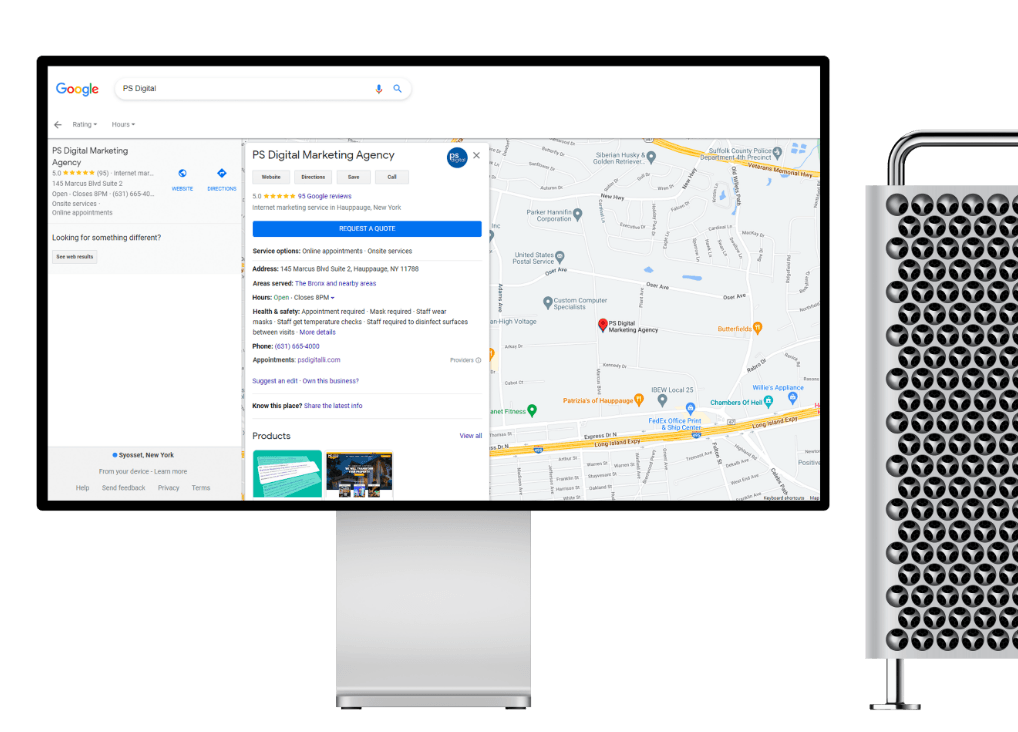Click the phone number (631) 665-4000
The width and height of the screenshot is (1018, 732).
(x=297, y=347)
